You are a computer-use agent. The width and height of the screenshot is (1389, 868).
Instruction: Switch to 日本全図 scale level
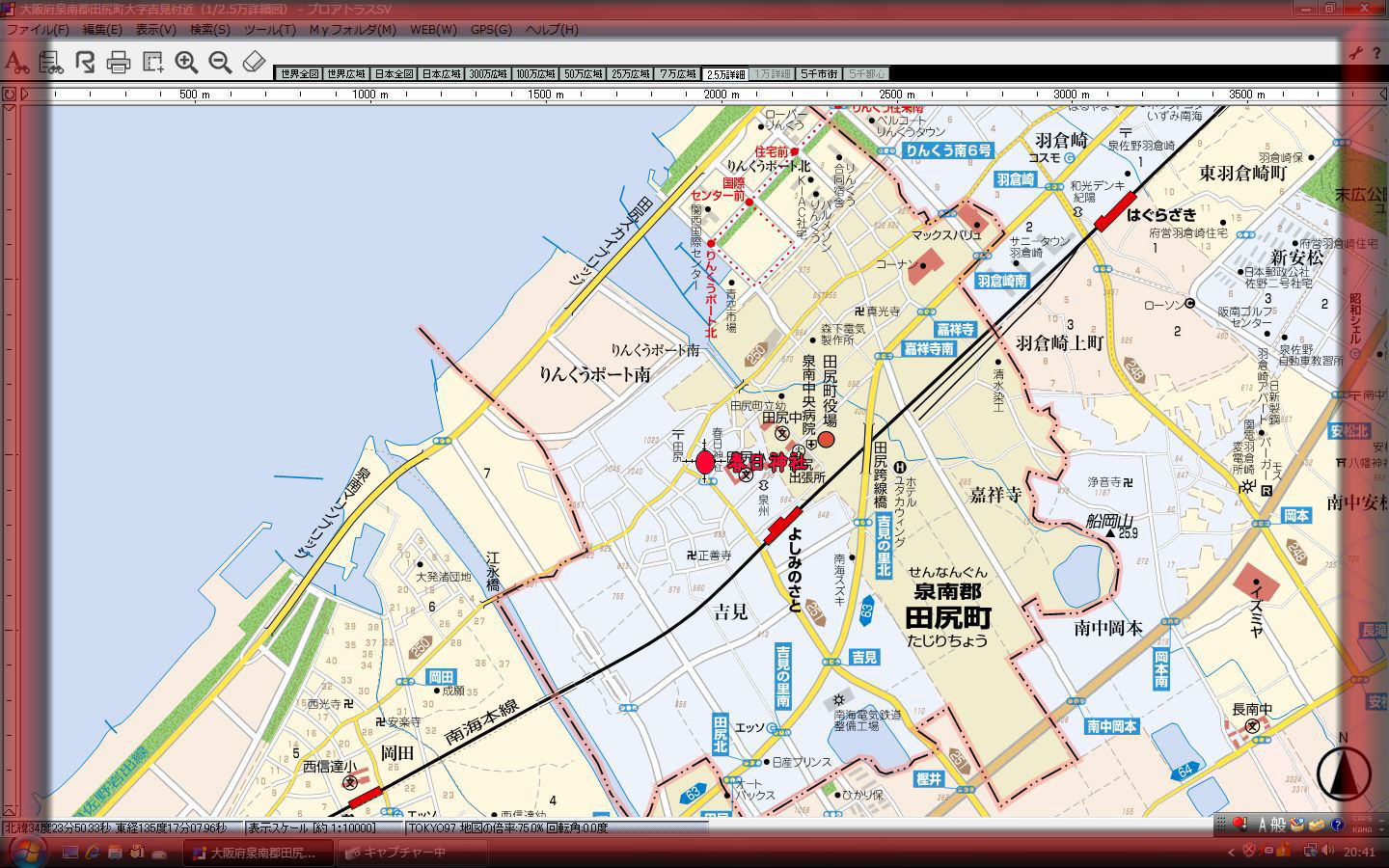coord(394,74)
